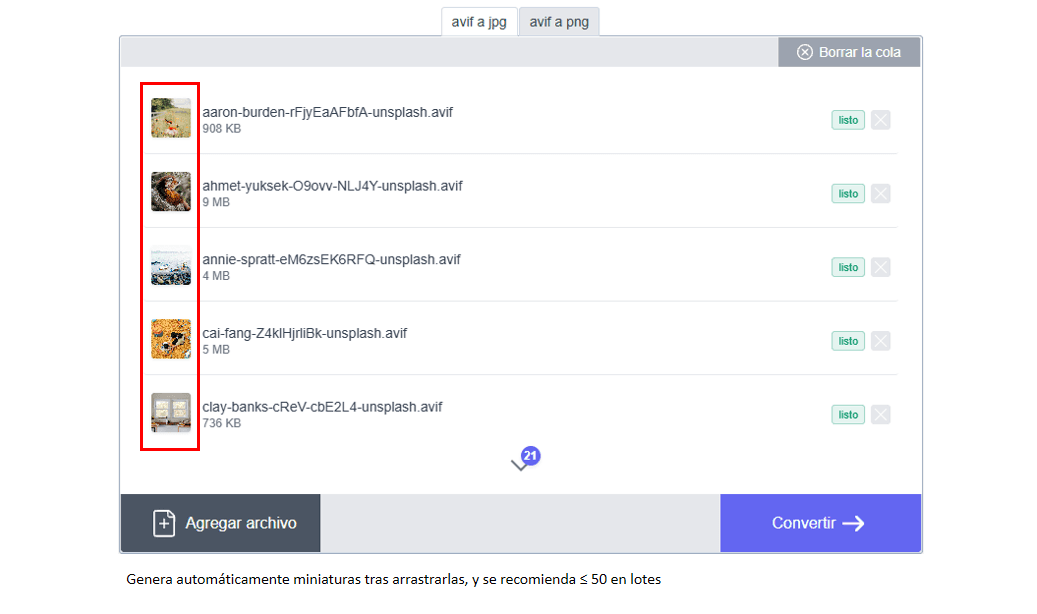Open the aaron-burden file thumbnail

tap(170, 119)
